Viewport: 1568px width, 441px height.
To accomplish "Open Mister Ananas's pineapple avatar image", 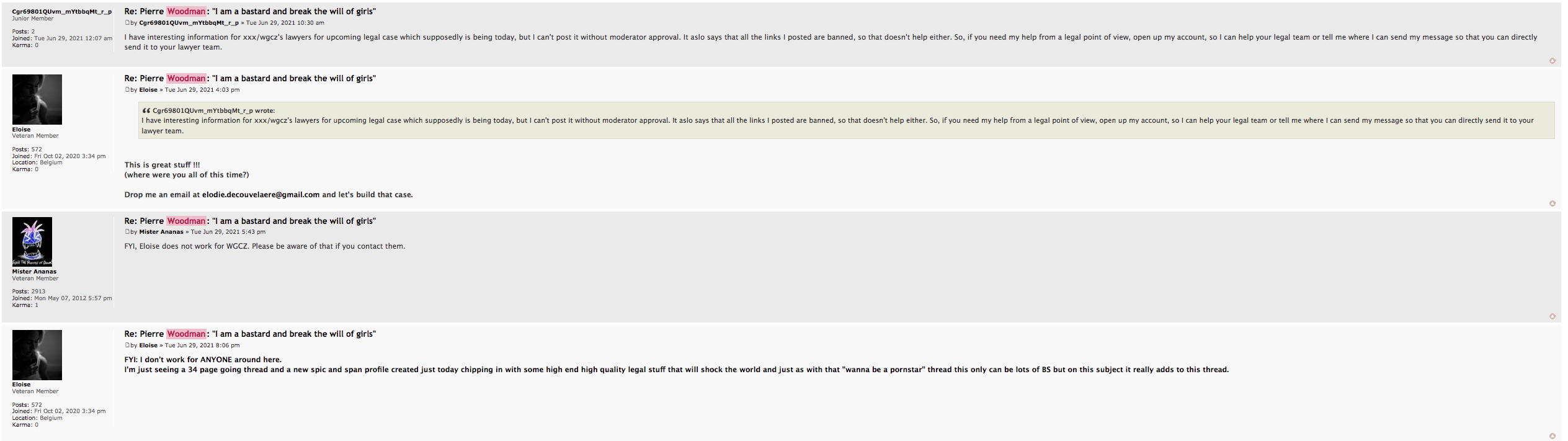I will (32, 242).
